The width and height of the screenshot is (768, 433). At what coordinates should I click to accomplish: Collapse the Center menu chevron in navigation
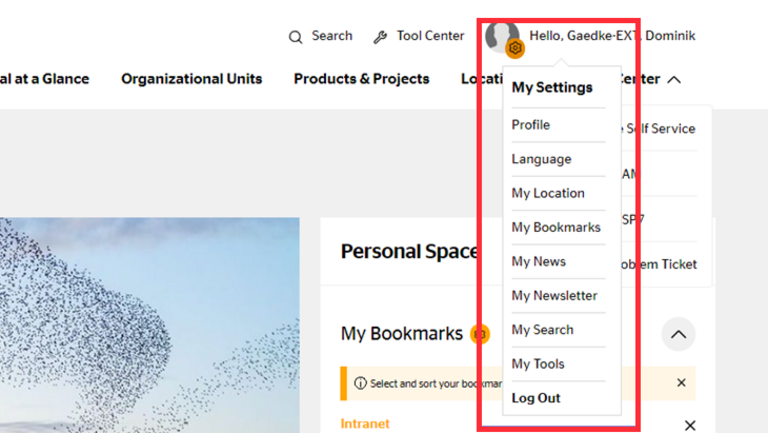tap(674, 80)
